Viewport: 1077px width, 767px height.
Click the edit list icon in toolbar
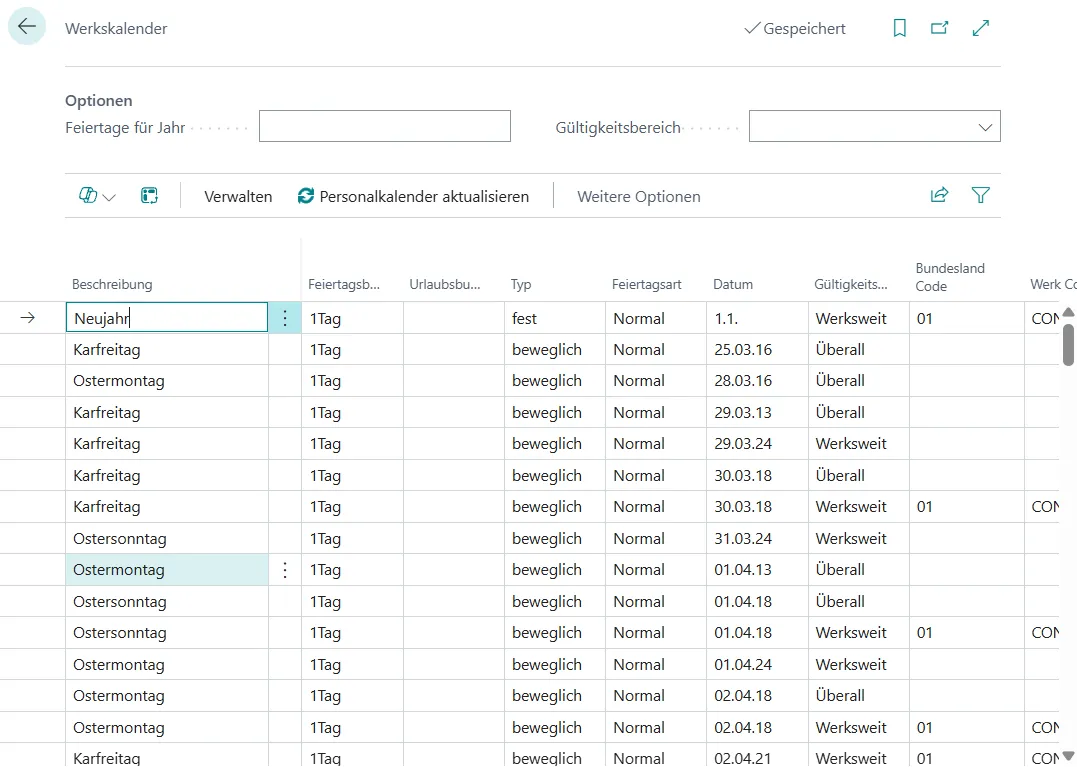tap(149, 196)
